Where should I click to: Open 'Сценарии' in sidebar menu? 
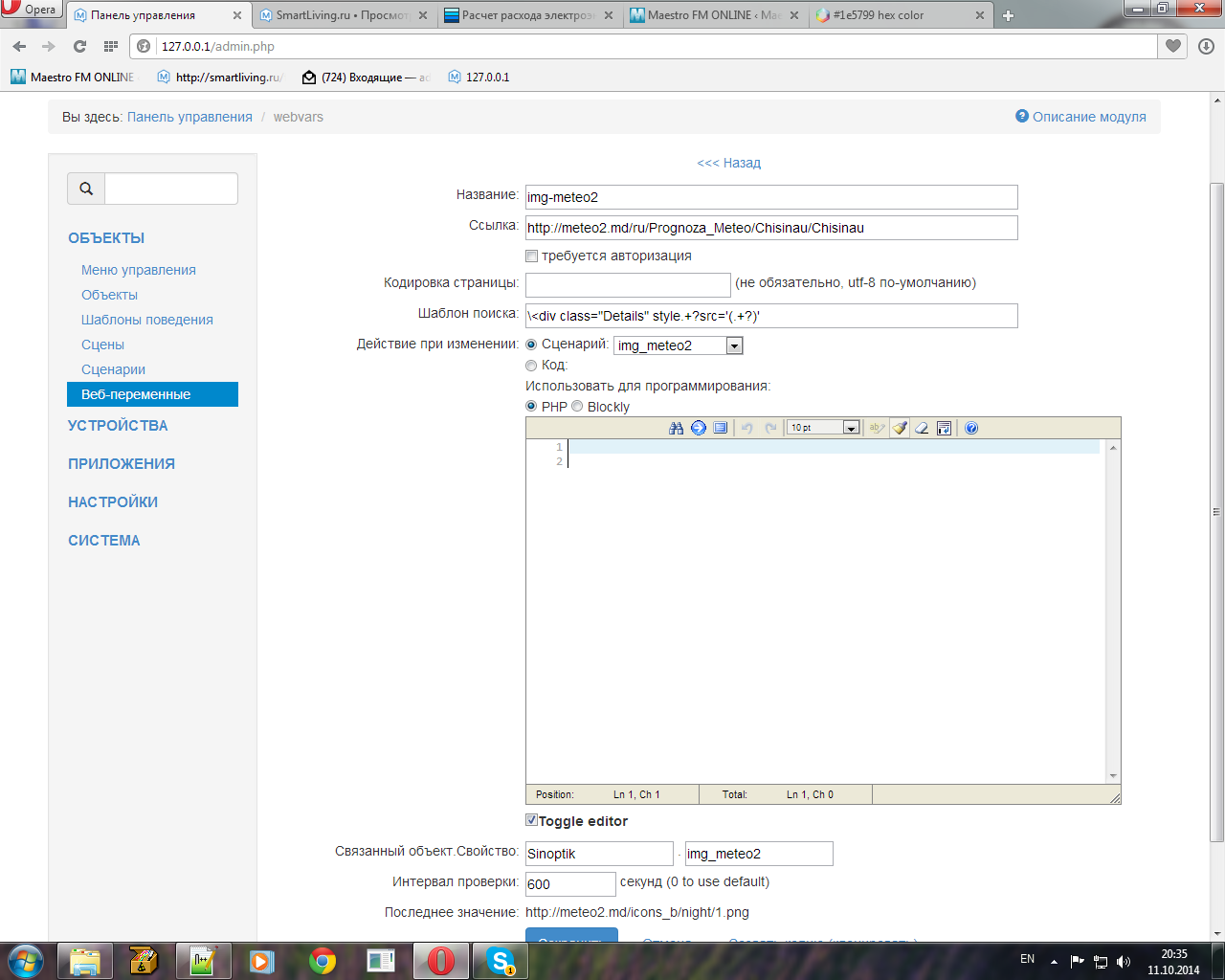coord(114,369)
